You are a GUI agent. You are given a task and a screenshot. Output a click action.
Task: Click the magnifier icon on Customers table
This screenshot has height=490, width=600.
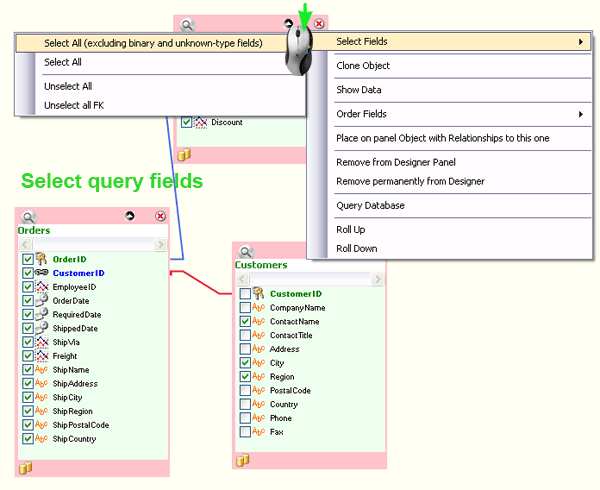tap(246, 252)
